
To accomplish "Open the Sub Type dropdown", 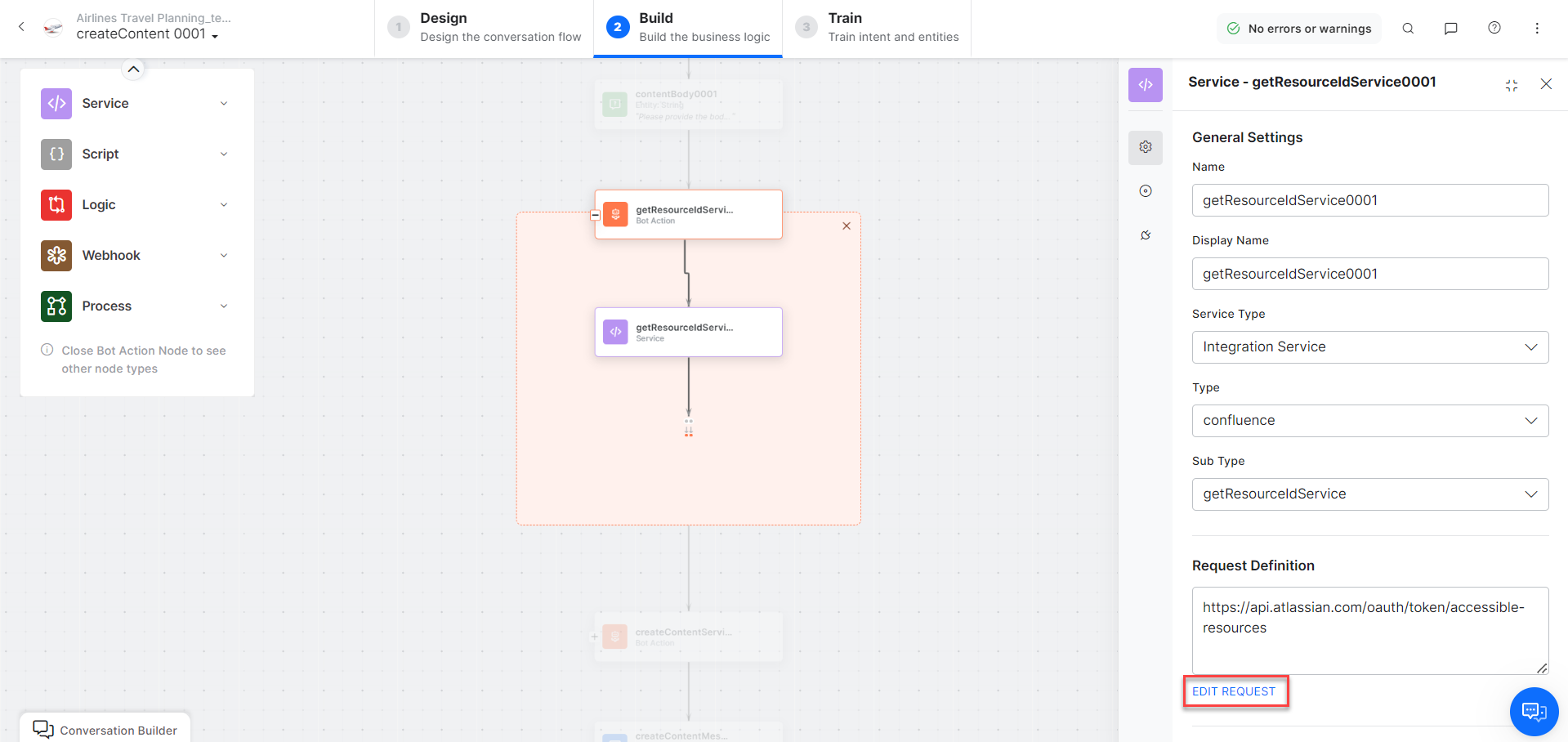I will point(1369,494).
